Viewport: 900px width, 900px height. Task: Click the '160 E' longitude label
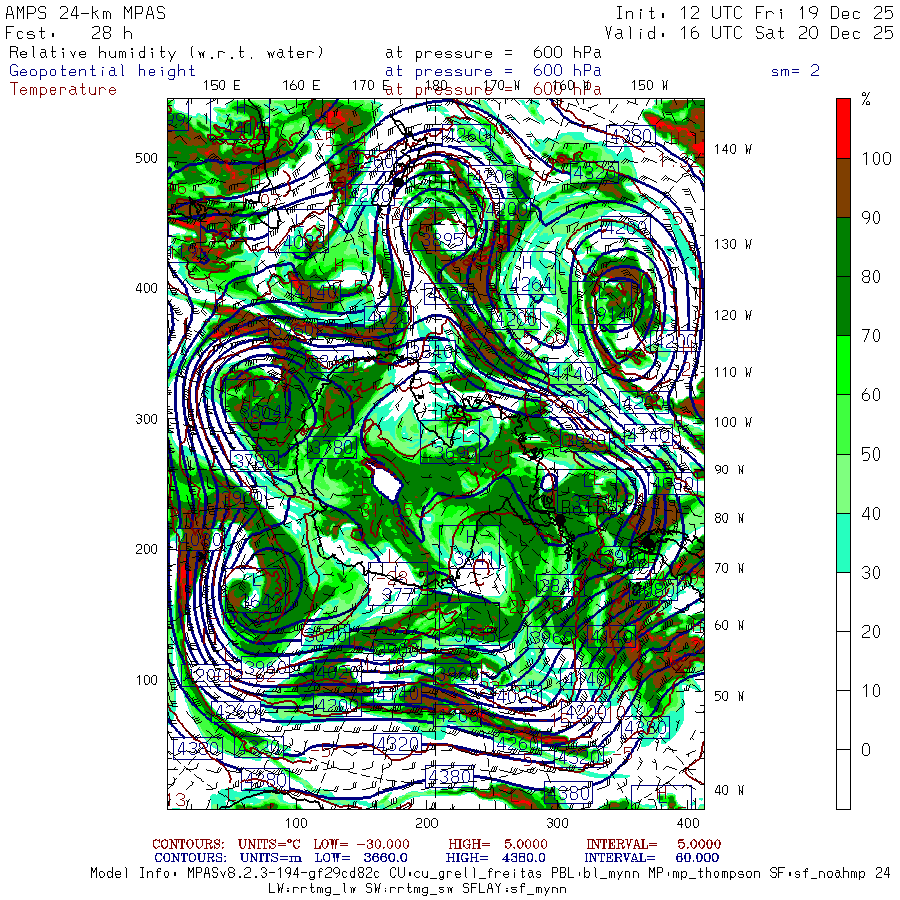[301, 86]
